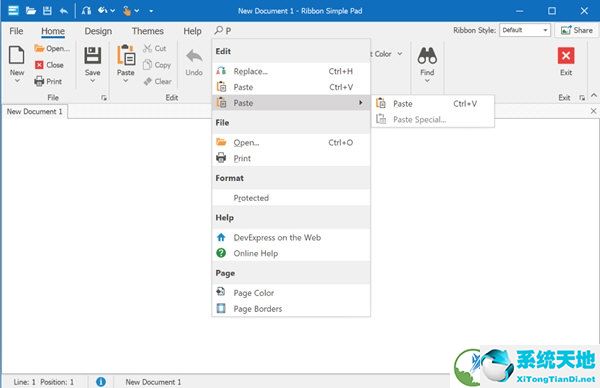Choose Open... Ctrl+O in search results

pos(291,142)
